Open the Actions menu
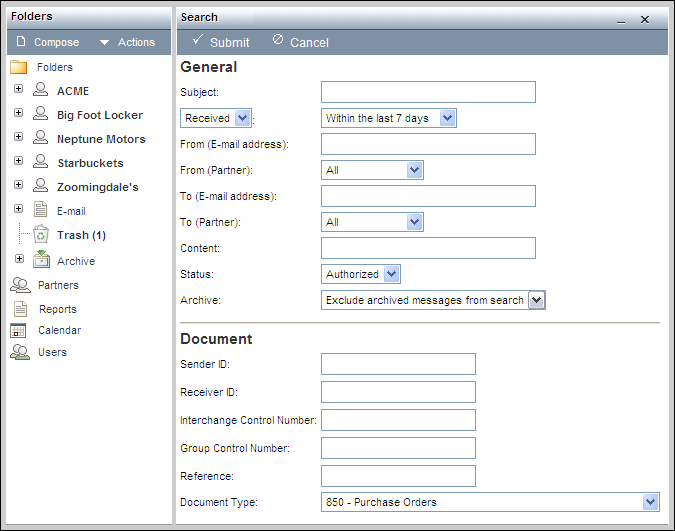 (x=126, y=42)
